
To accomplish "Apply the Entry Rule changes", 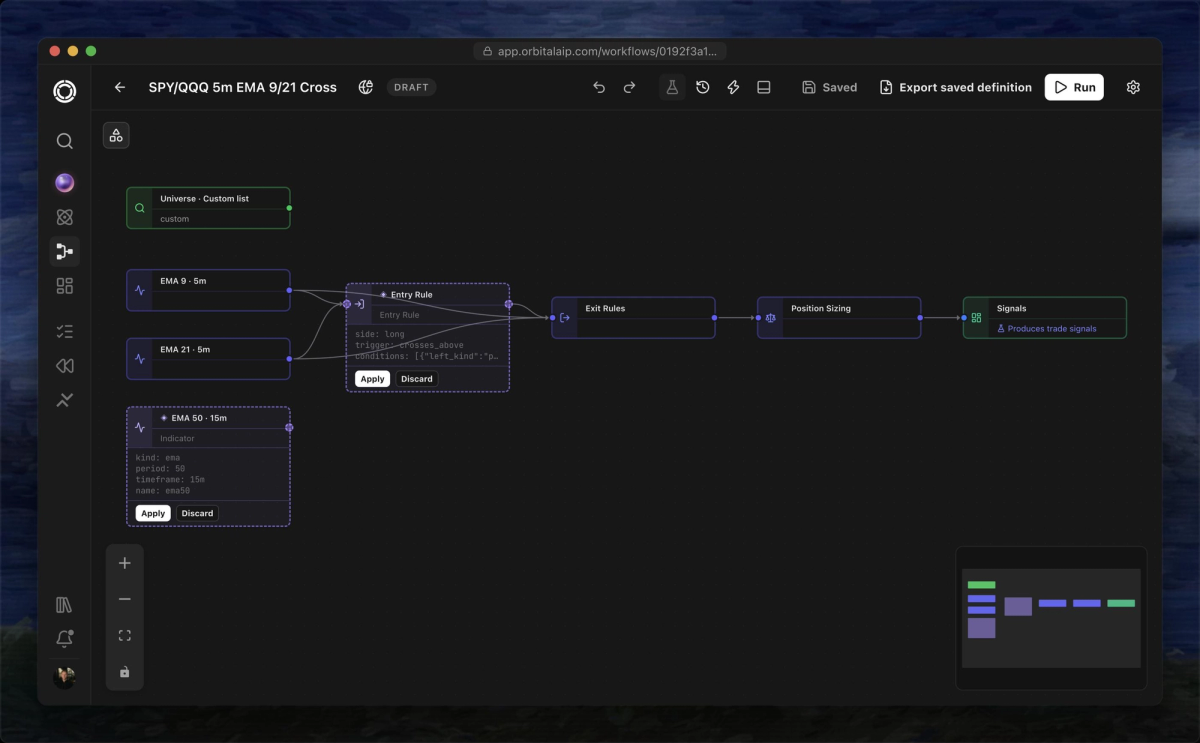I will pyautogui.click(x=372, y=379).
